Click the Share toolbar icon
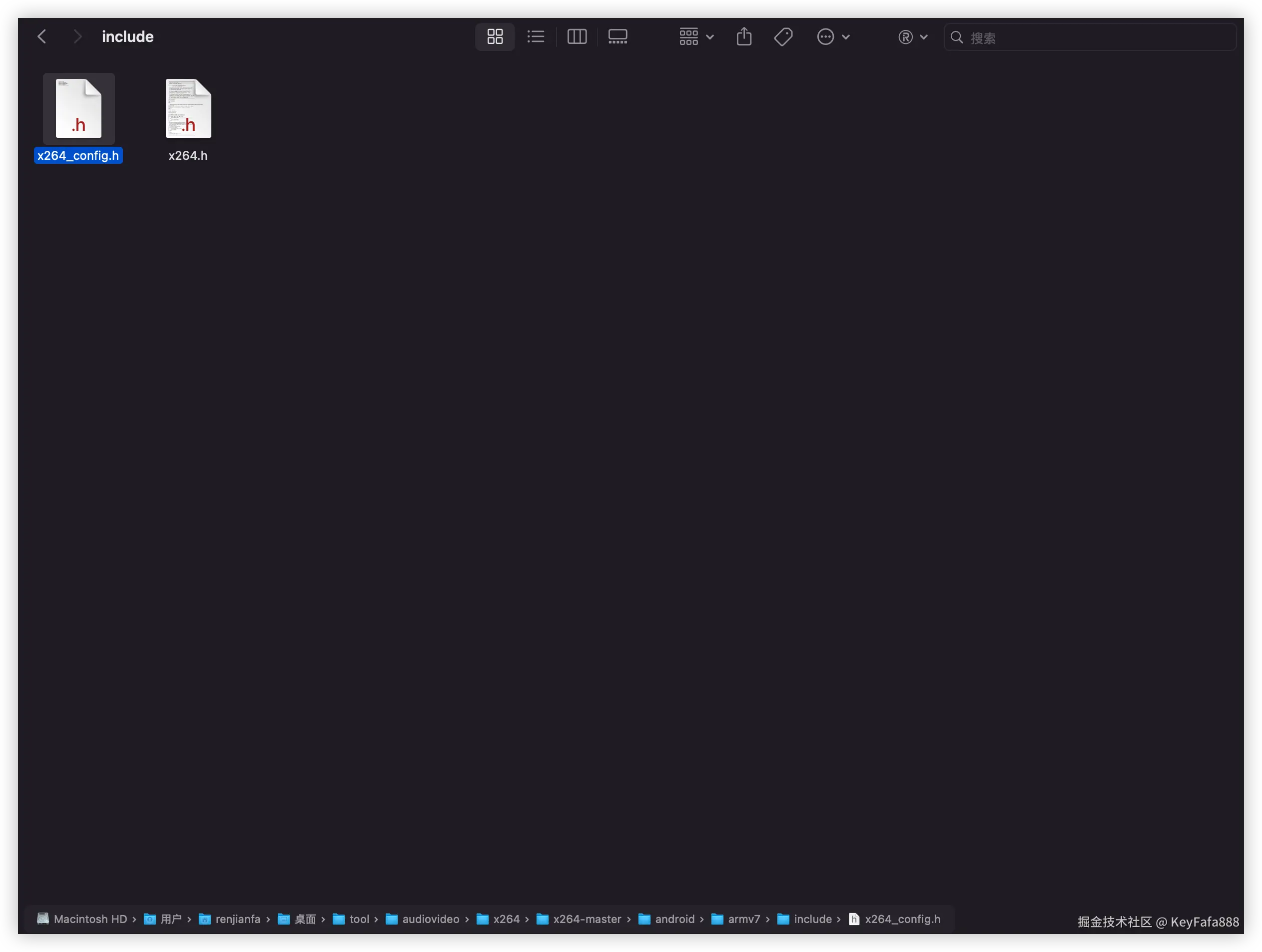The image size is (1262, 952). [743, 37]
